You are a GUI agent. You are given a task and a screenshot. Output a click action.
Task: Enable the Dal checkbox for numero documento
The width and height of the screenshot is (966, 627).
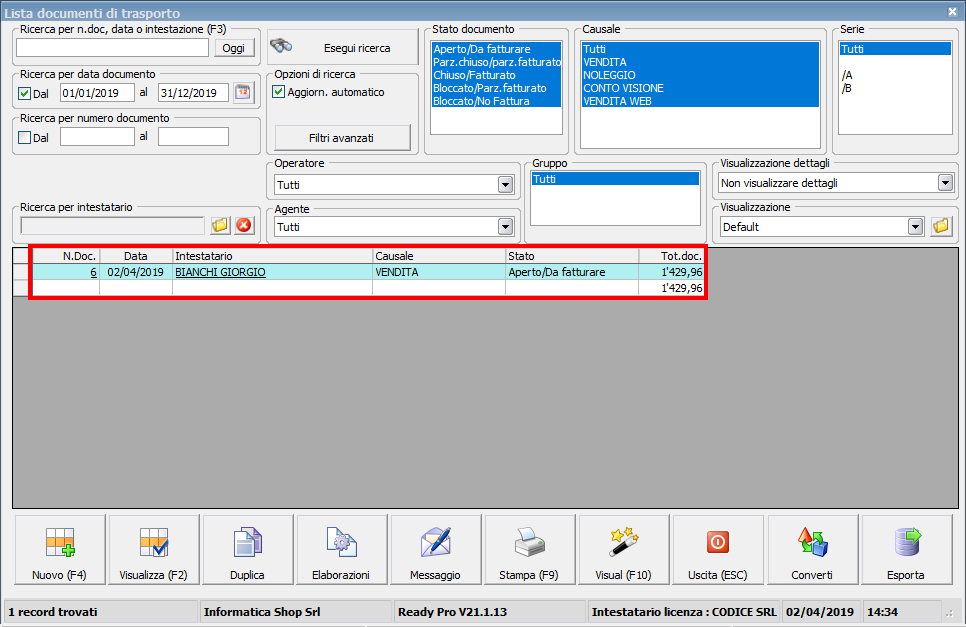25,138
